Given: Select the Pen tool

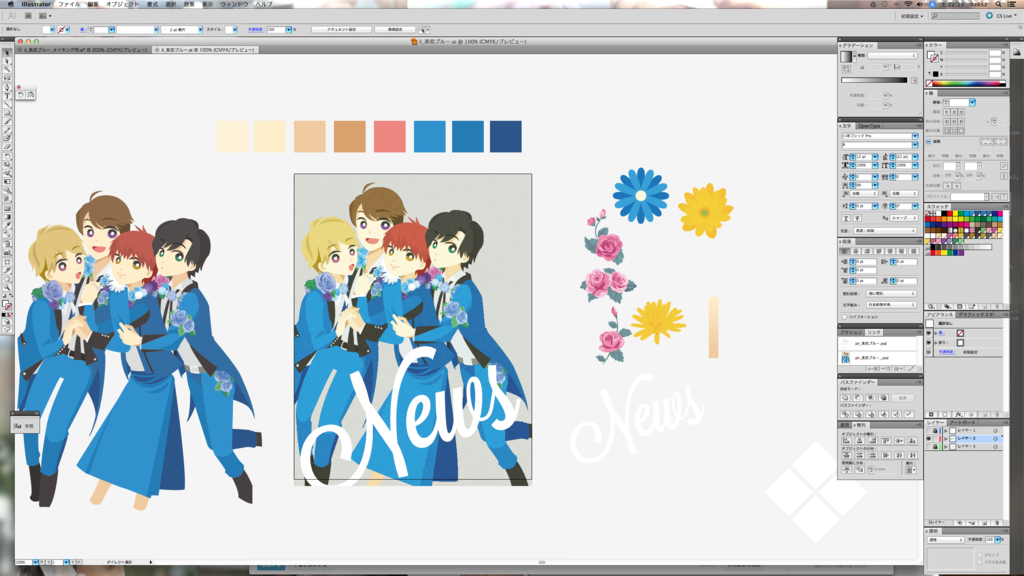Looking at the screenshot, I should click(7, 88).
